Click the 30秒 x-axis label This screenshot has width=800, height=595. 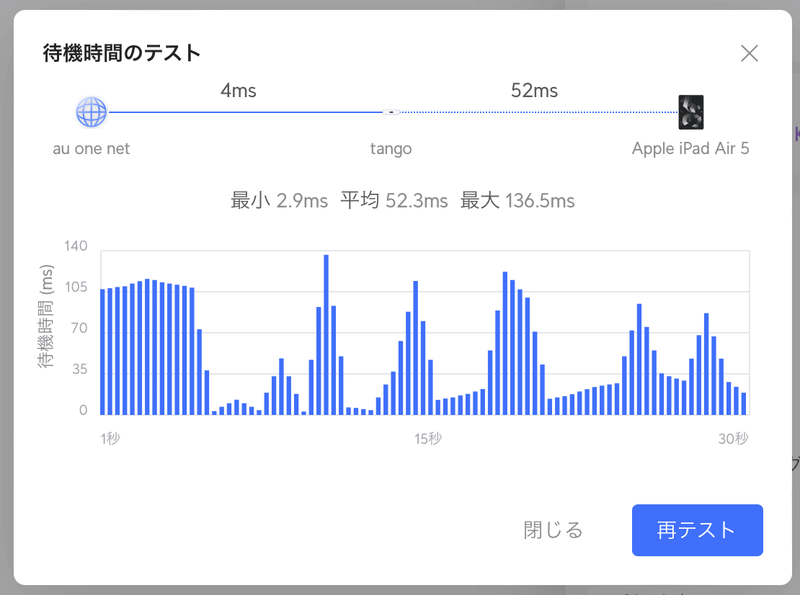coord(734,438)
